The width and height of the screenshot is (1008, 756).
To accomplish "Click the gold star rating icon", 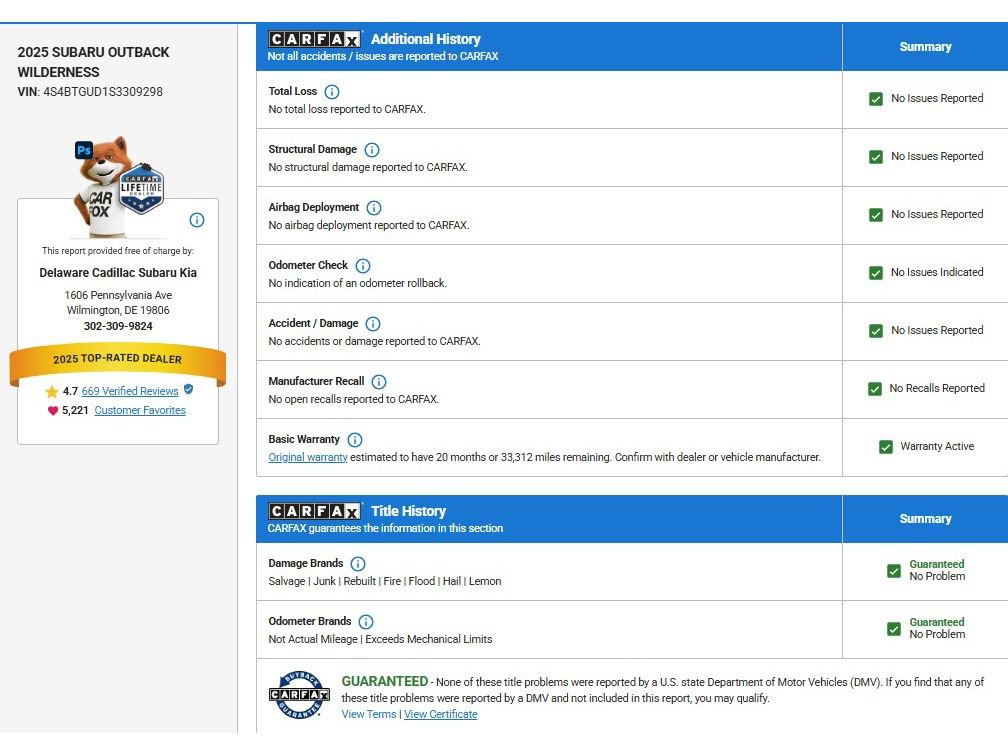I will [x=52, y=392].
